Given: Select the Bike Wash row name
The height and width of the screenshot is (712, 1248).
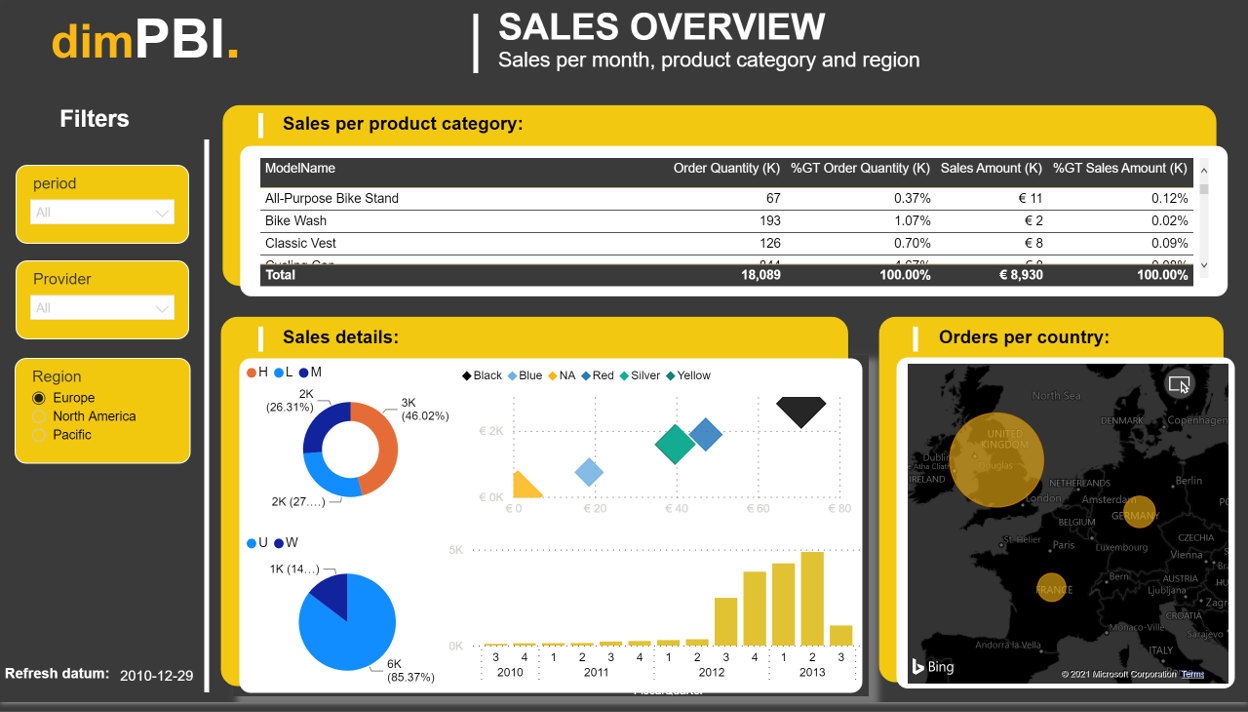Looking at the screenshot, I should coord(296,221).
